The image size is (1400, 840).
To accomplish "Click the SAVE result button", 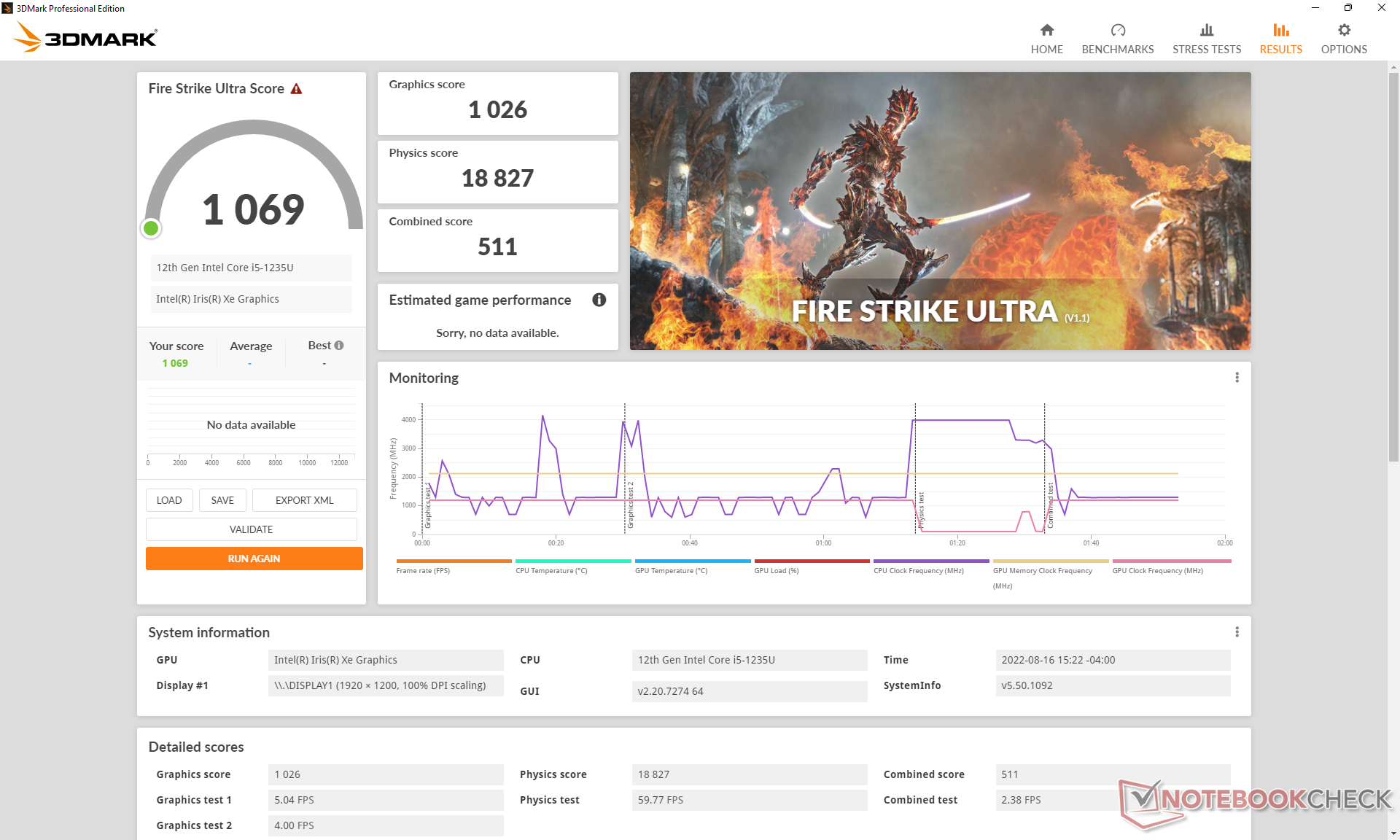I will tap(222, 500).
